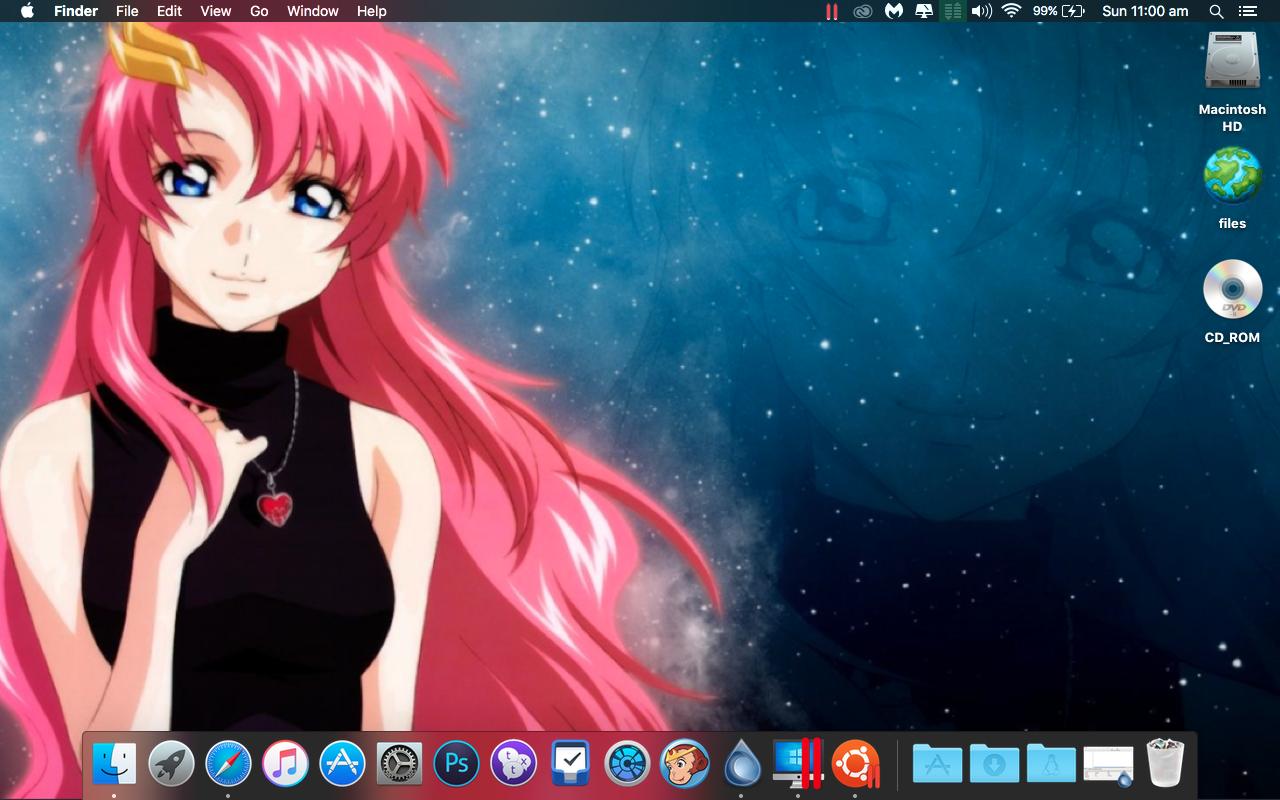Open the View menu
1280x800 pixels.
[x=215, y=11]
